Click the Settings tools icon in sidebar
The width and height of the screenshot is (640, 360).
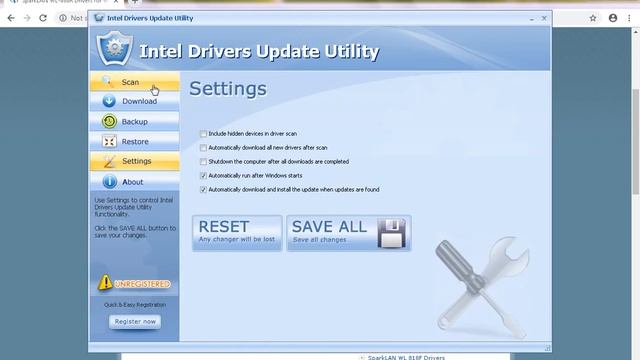tap(109, 162)
